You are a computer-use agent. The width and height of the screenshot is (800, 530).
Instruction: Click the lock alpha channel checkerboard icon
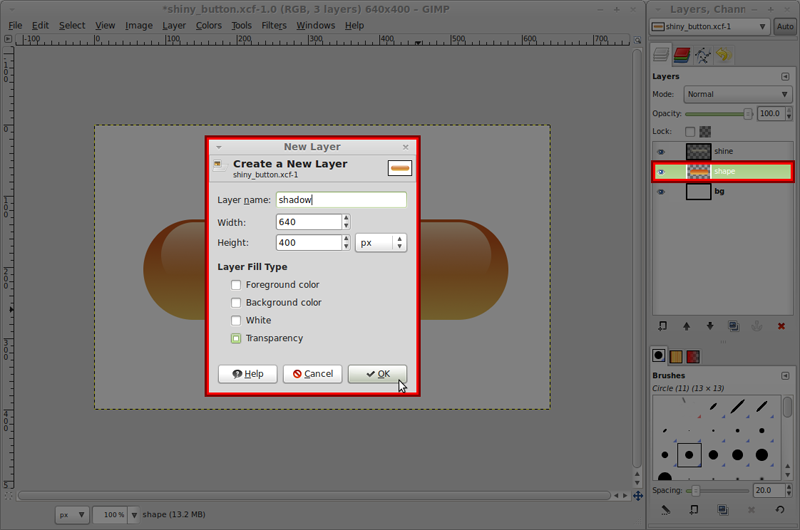705,132
